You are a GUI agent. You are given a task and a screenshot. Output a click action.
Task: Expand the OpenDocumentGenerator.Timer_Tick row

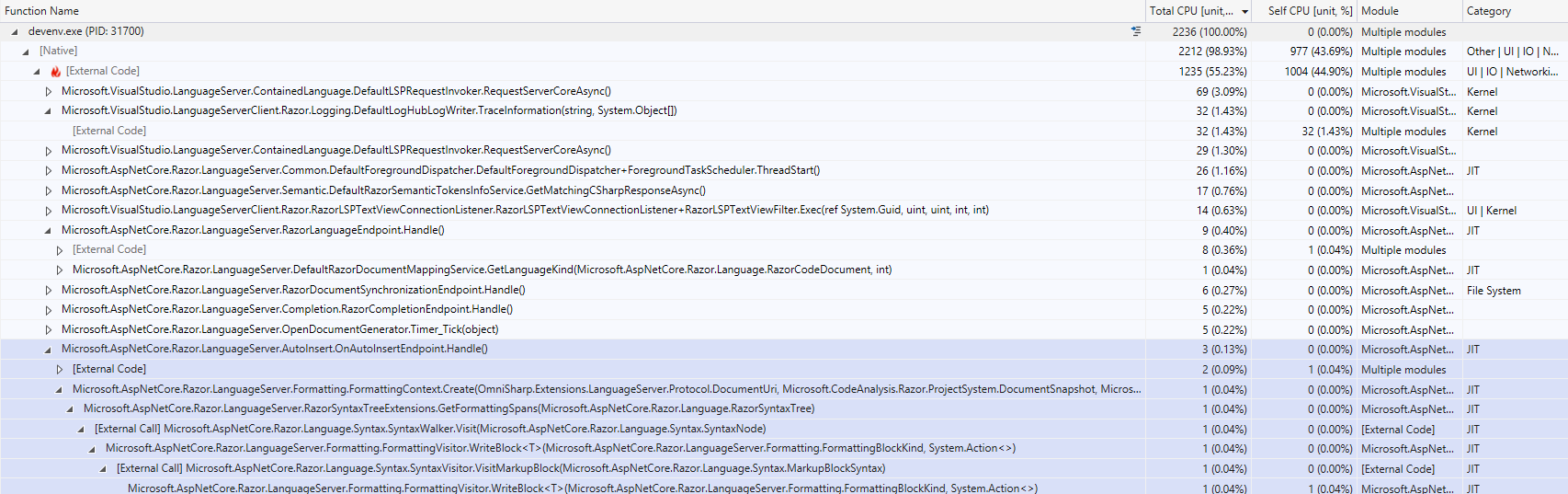(48, 329)
